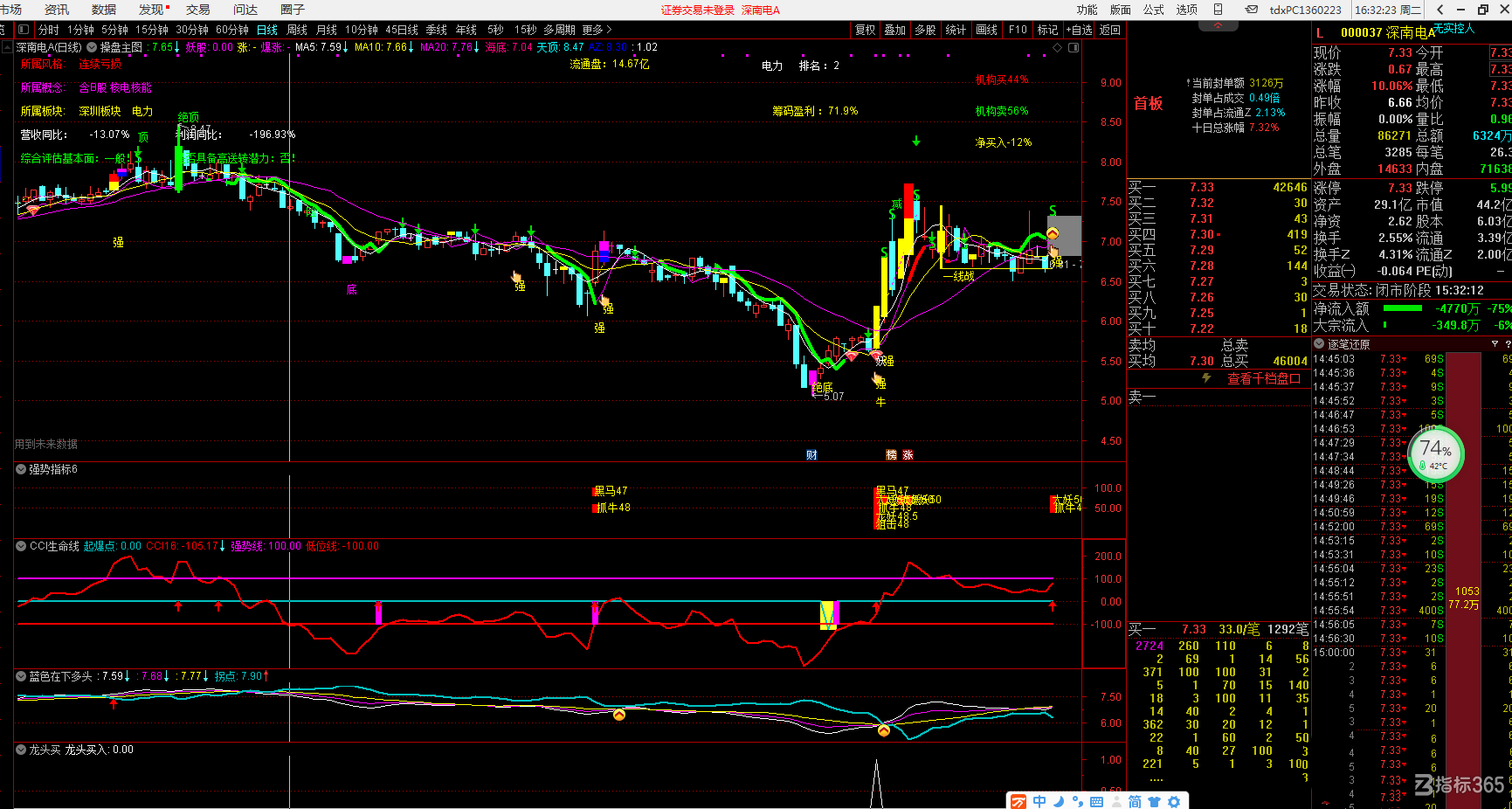Open the 选项 menu
Screen dimensions: 1512x809
click(x=1186, y=10)
